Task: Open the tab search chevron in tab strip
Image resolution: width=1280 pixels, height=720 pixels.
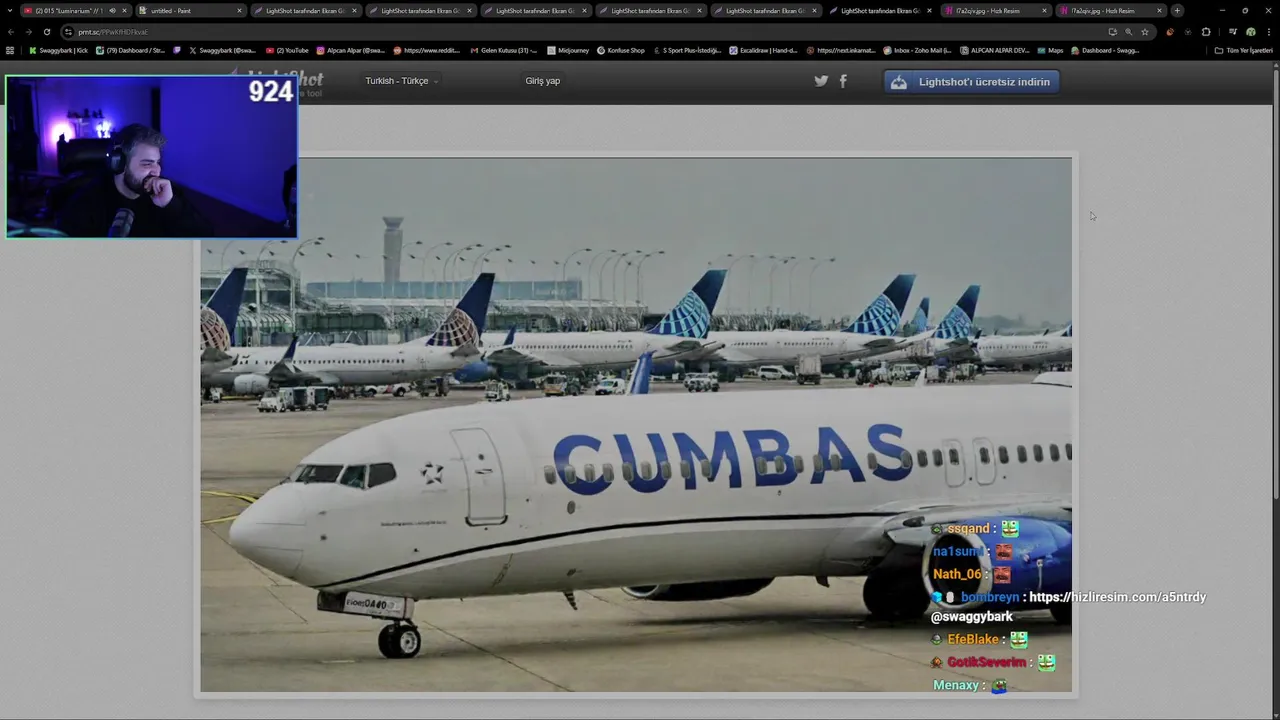Action: tap(9, 11)
